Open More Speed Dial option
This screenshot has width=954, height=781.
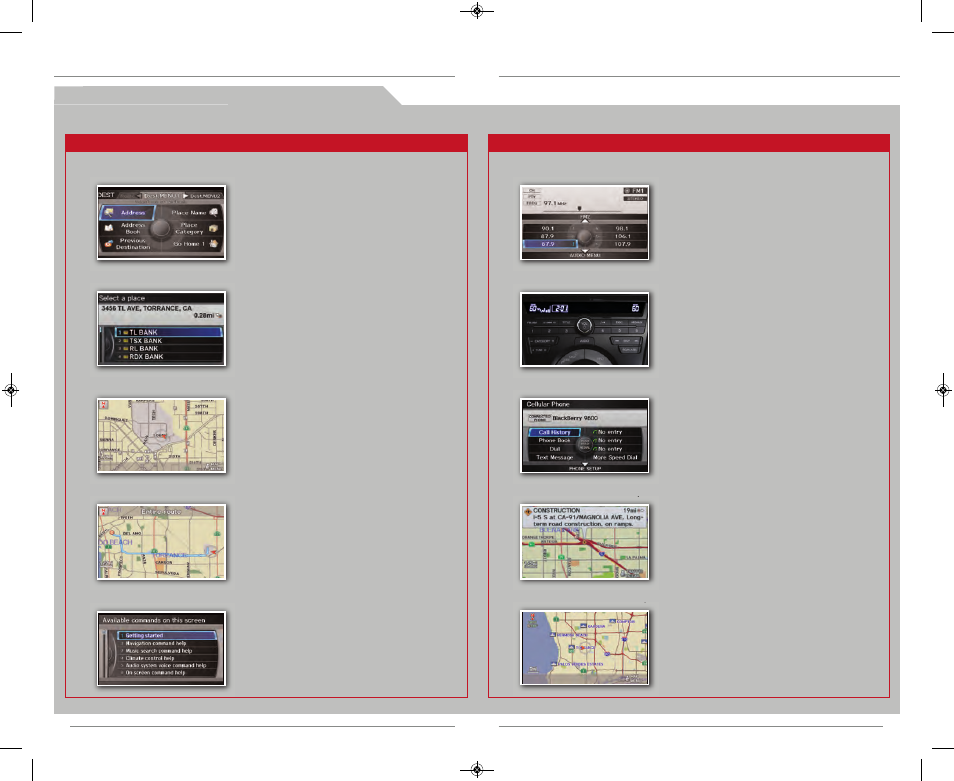click(615, 457)
